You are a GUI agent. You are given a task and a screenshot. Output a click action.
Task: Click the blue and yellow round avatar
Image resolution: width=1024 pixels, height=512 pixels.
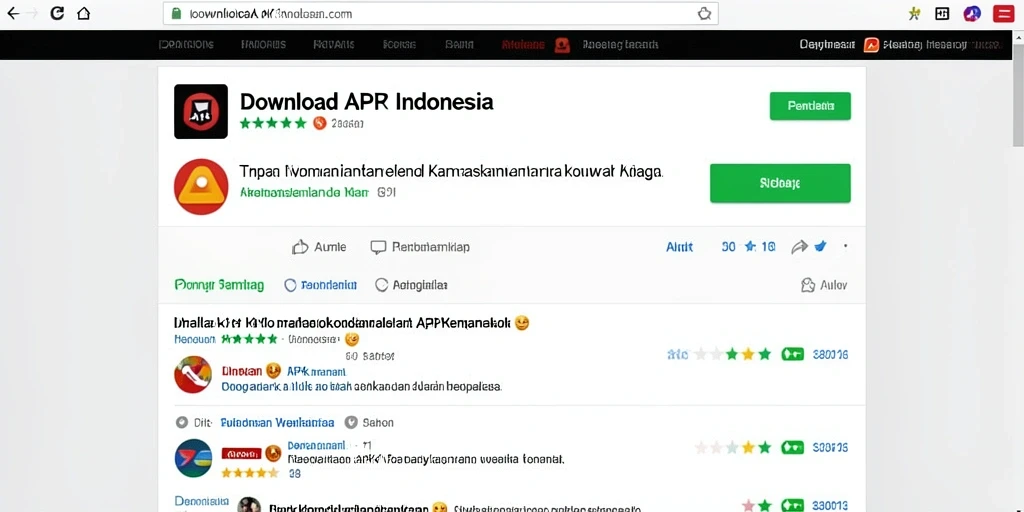point(193,458)
